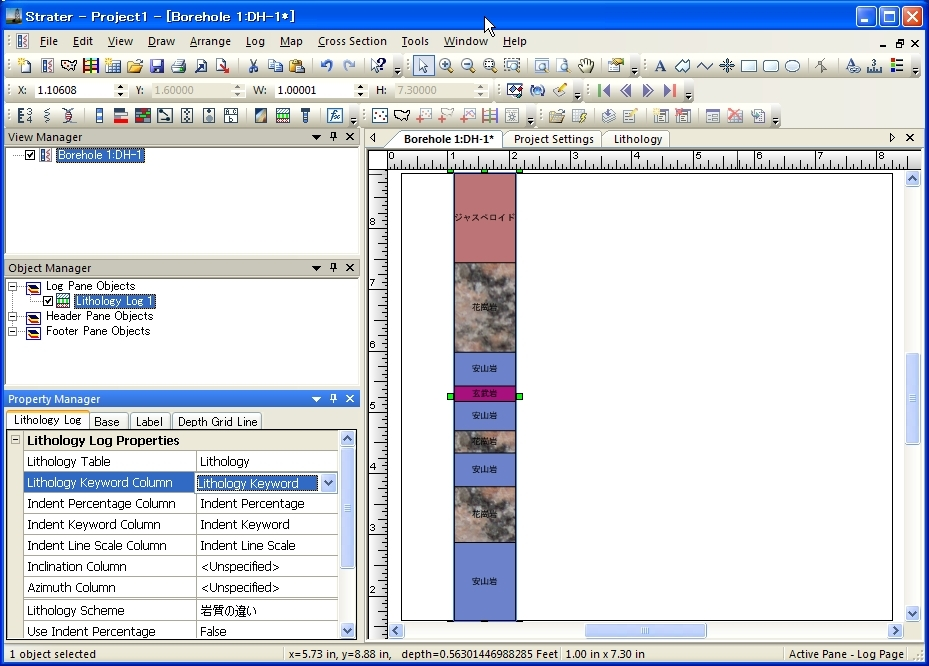Collapse the Lithology Log Properties section
Image resolution: width=929 pixels, height=666 pixels.
(15, 441)
